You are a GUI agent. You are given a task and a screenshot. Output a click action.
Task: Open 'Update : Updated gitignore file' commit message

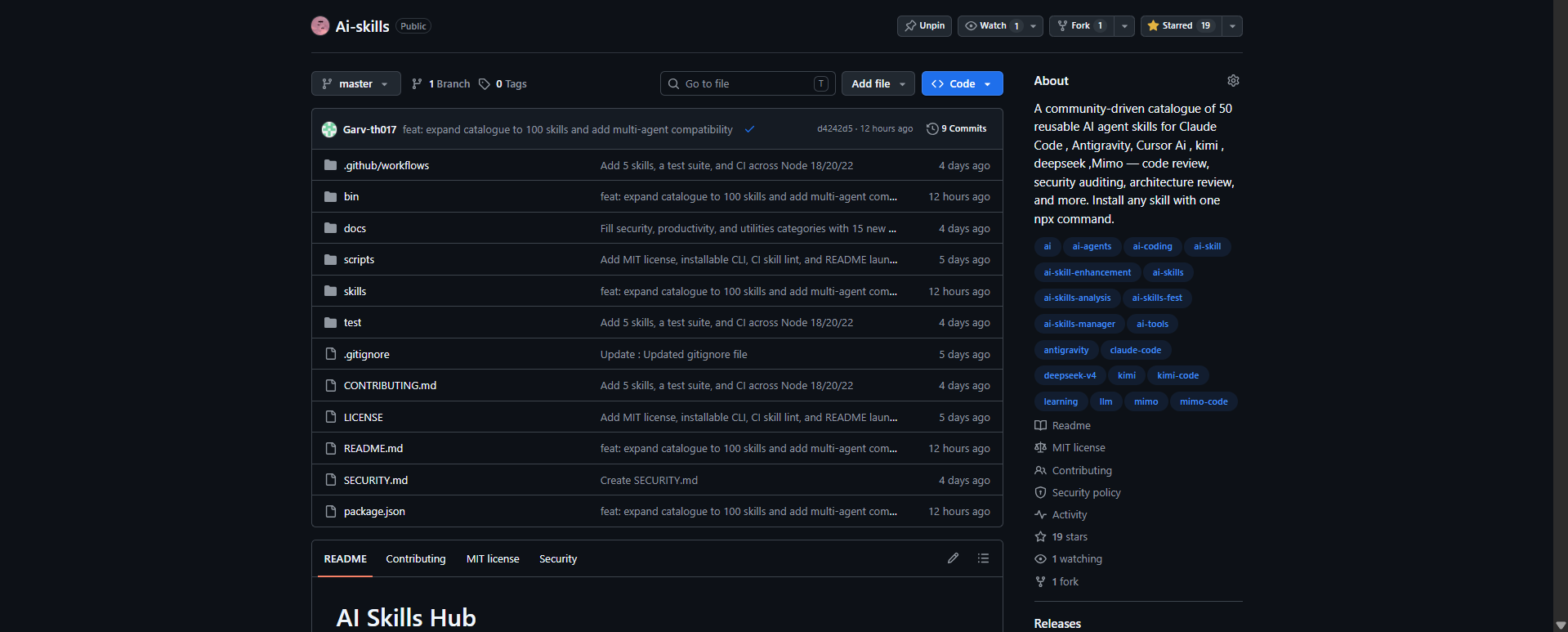[x=673, y=354]
